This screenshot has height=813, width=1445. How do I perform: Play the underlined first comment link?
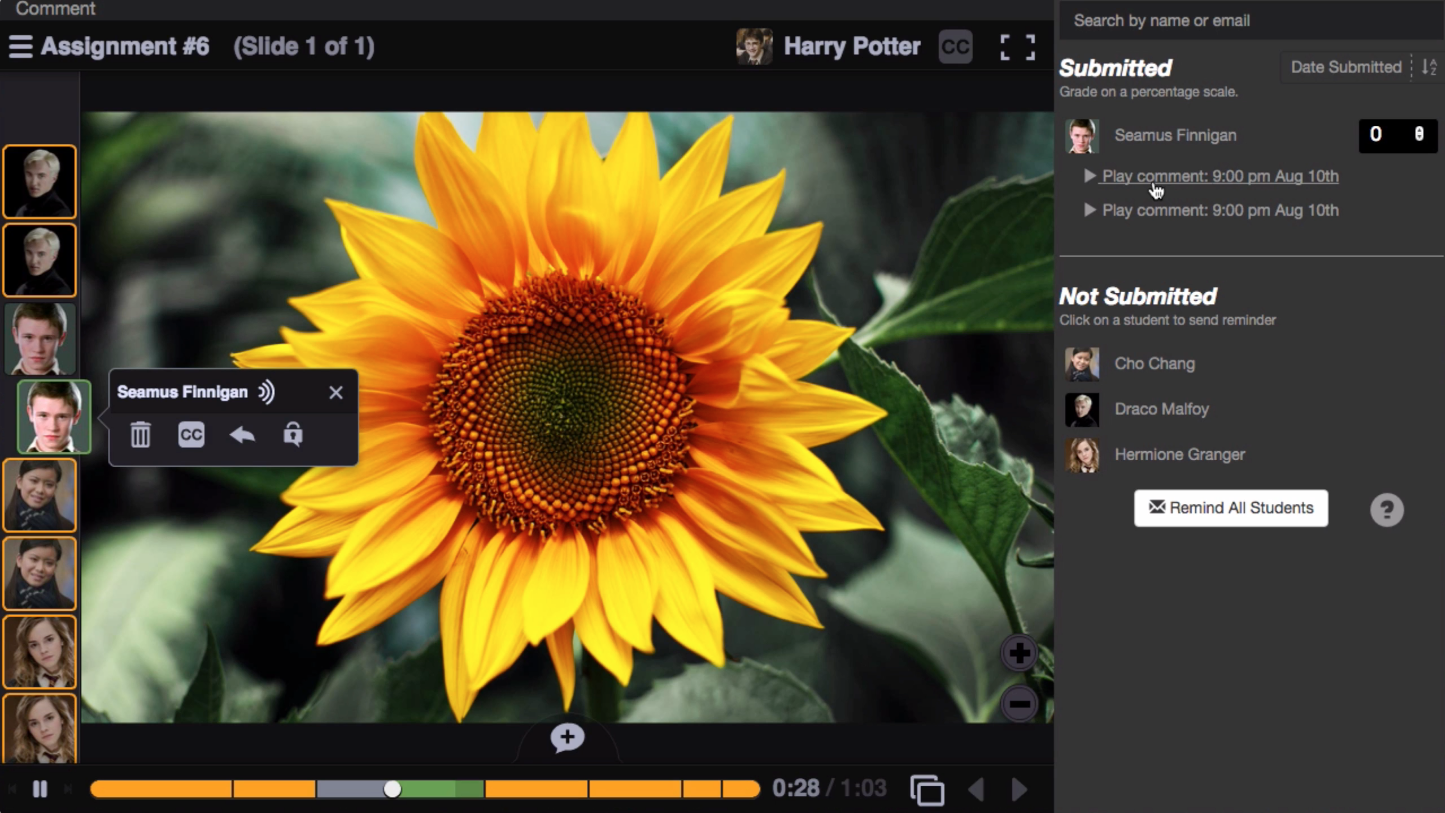pos(1220,176)
